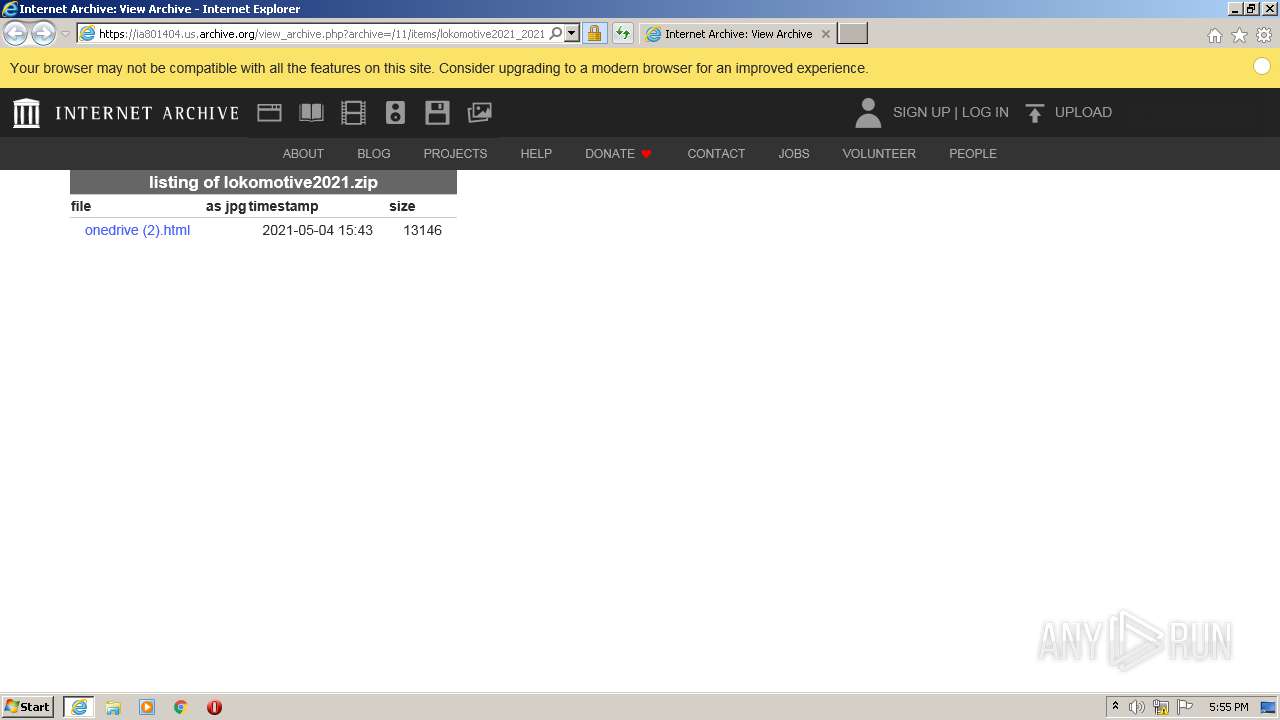The width and height of the screenshot is (1280, 720).
Task: Open the Video film icon
Action: tap(353, 113)
